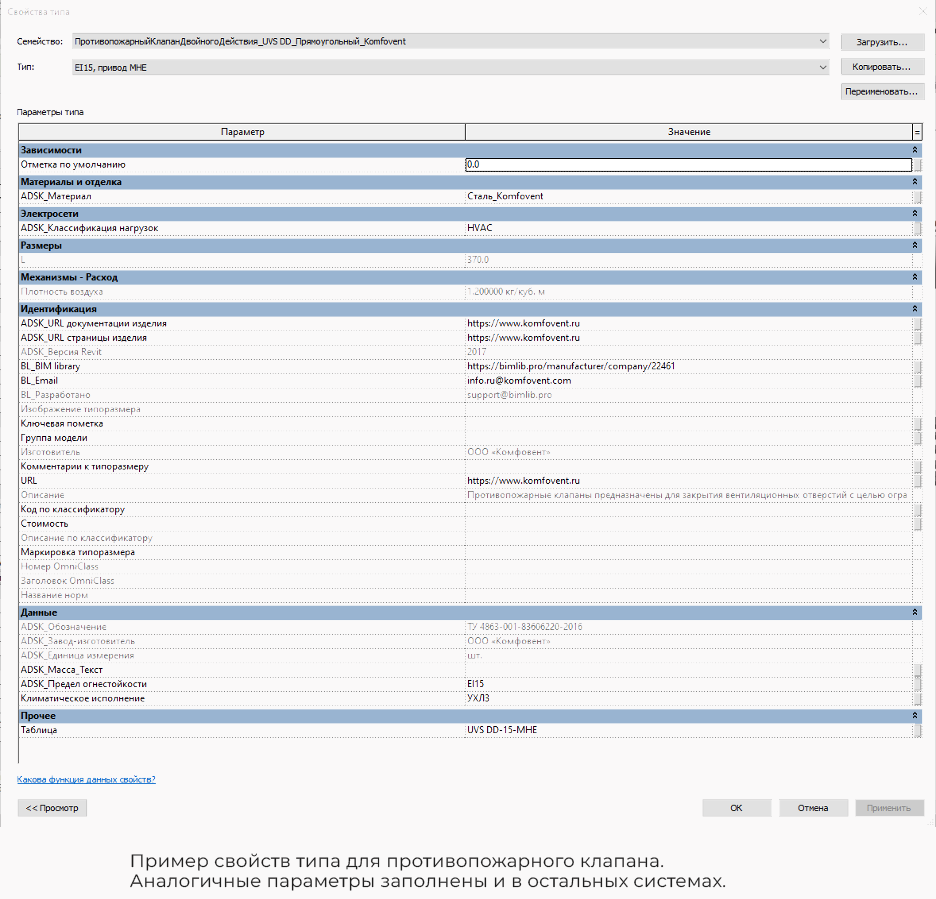This screenshot has width=936, height=899.
Task: Select the Код по классификатору parameter name
Action: point(73,510)
